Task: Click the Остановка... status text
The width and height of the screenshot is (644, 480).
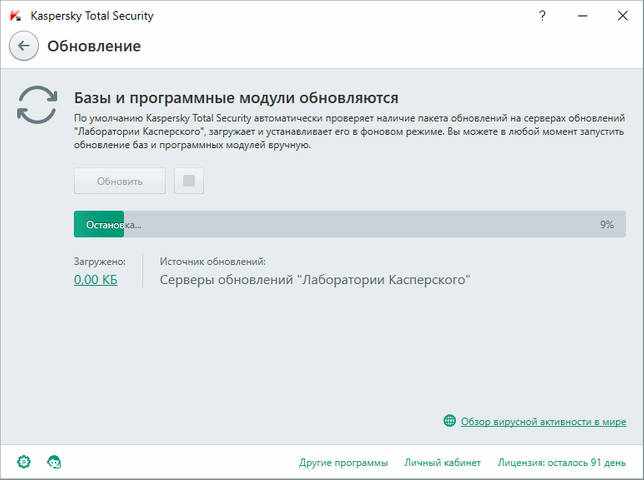Action: (114, 225)
